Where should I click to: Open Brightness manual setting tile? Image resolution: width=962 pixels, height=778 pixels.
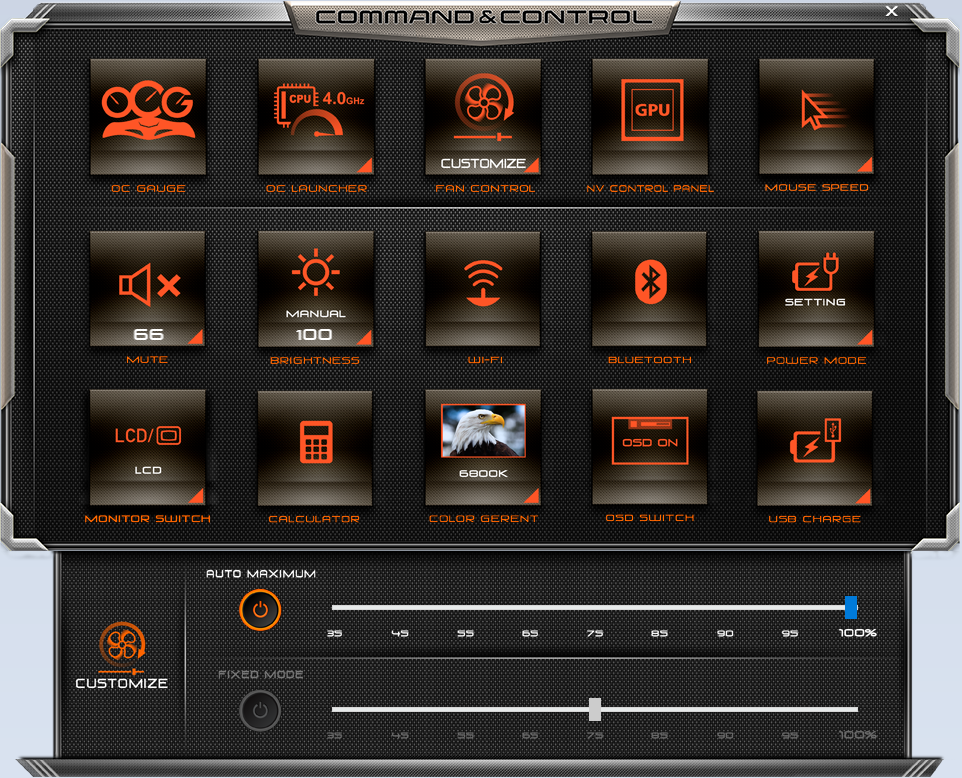[315, 288]
